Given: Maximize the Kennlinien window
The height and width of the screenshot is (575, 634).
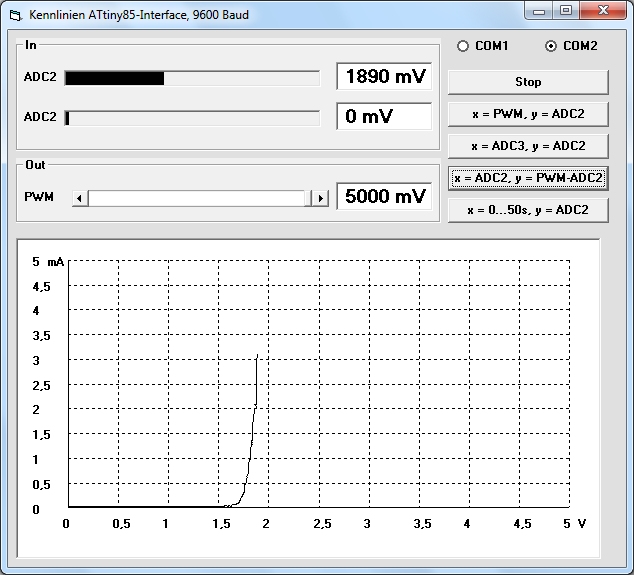Looking at the screenshot, I should click(566, 11).
